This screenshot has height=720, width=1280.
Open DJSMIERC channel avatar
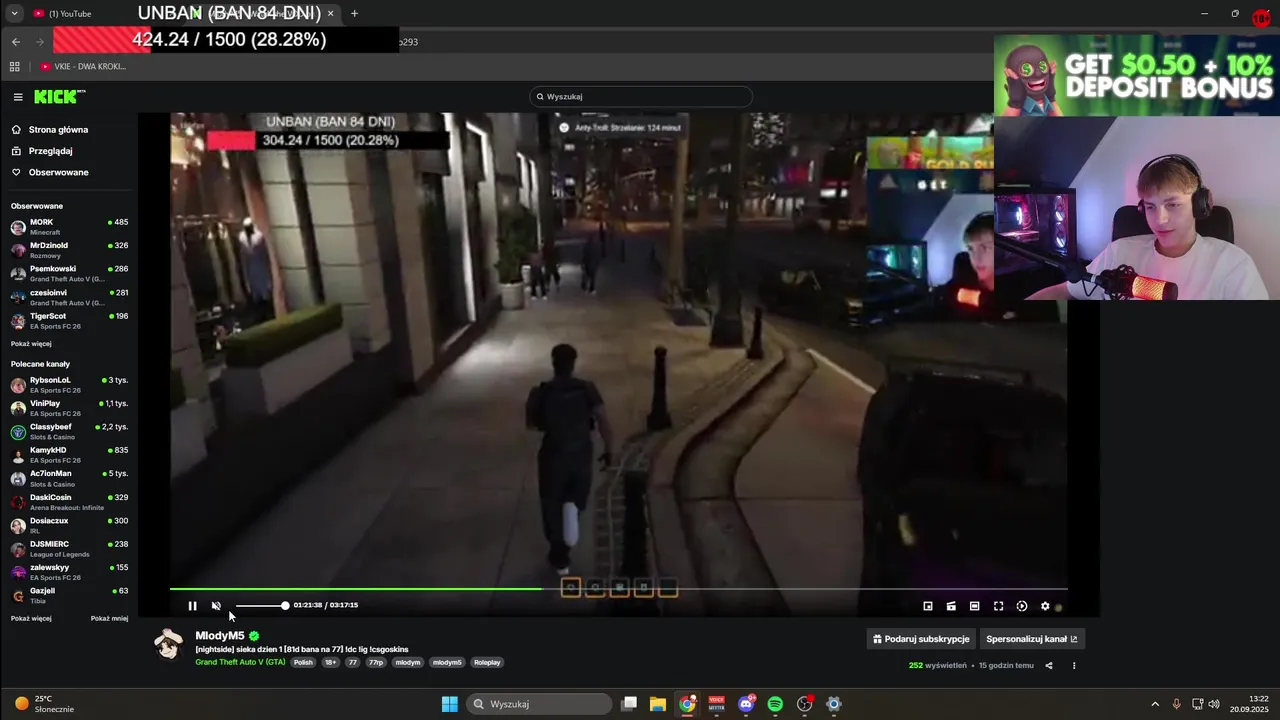(18, 549)
